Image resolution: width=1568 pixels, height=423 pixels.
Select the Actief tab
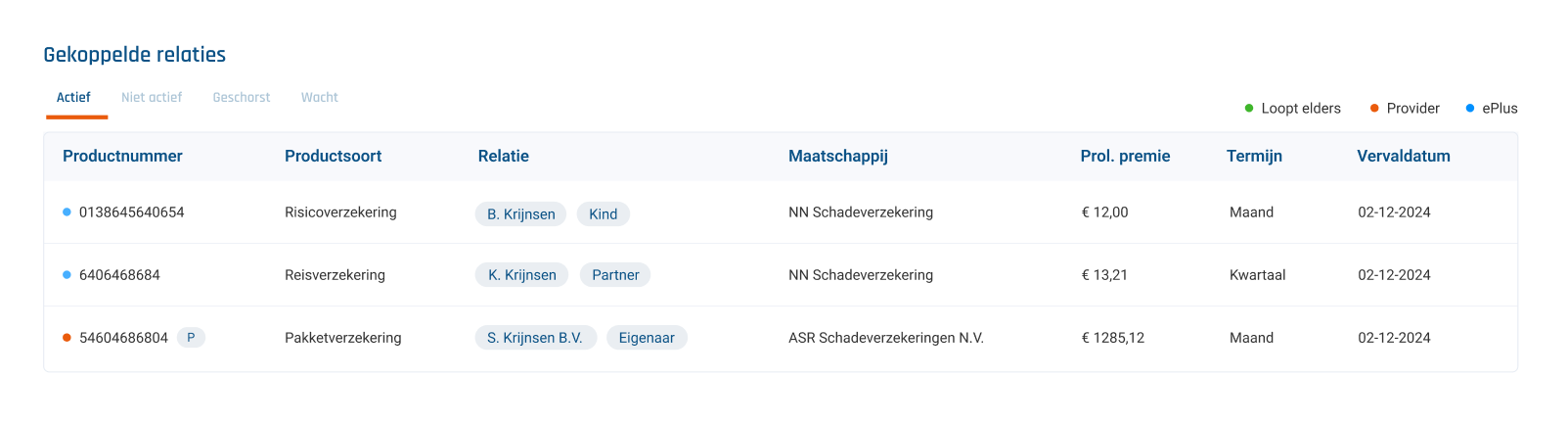tap(73, 98)
